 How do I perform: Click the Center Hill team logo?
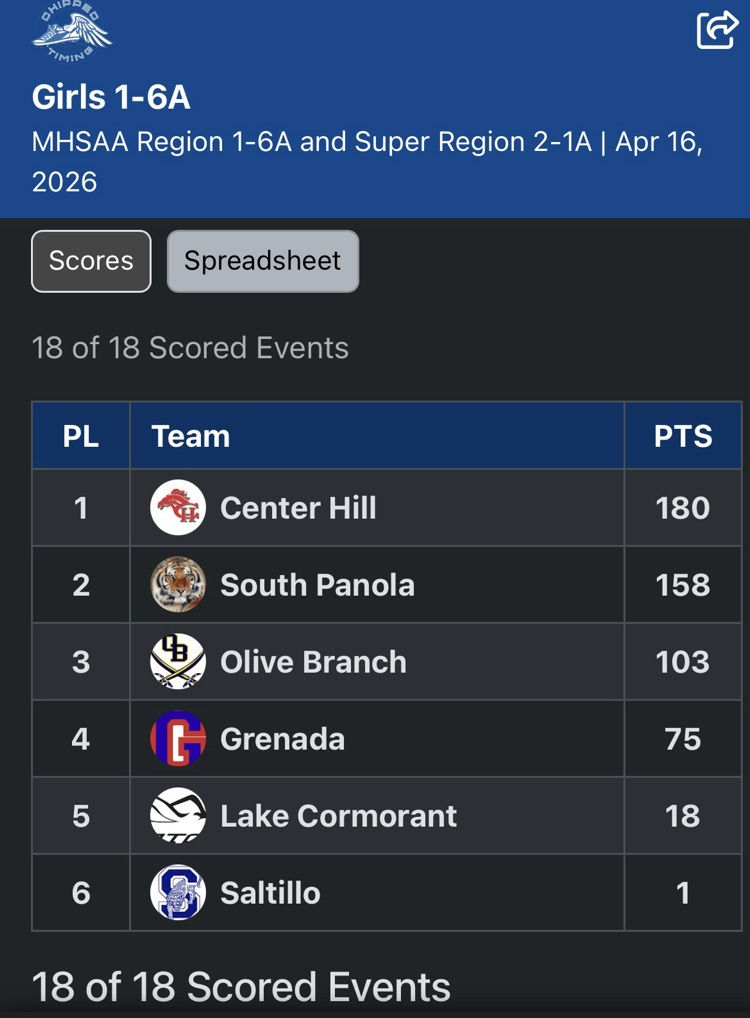[x=178, y=508]
